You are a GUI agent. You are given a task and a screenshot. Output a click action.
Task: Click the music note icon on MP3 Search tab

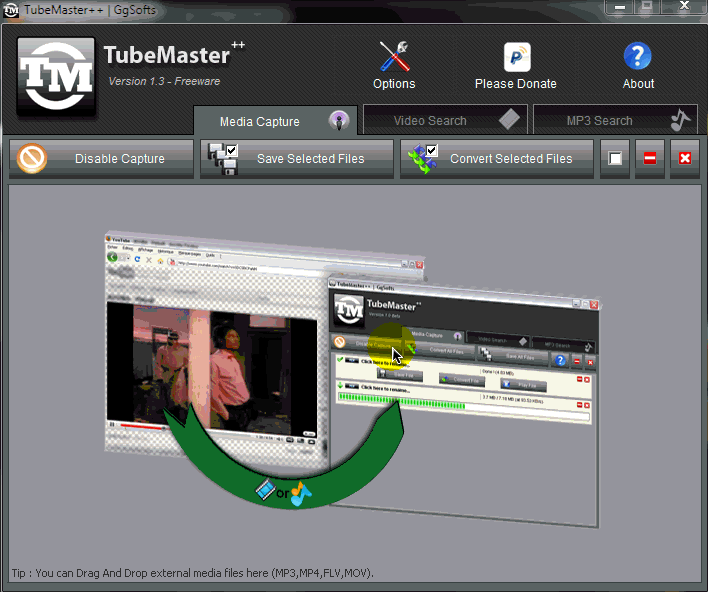pos(680,120)
